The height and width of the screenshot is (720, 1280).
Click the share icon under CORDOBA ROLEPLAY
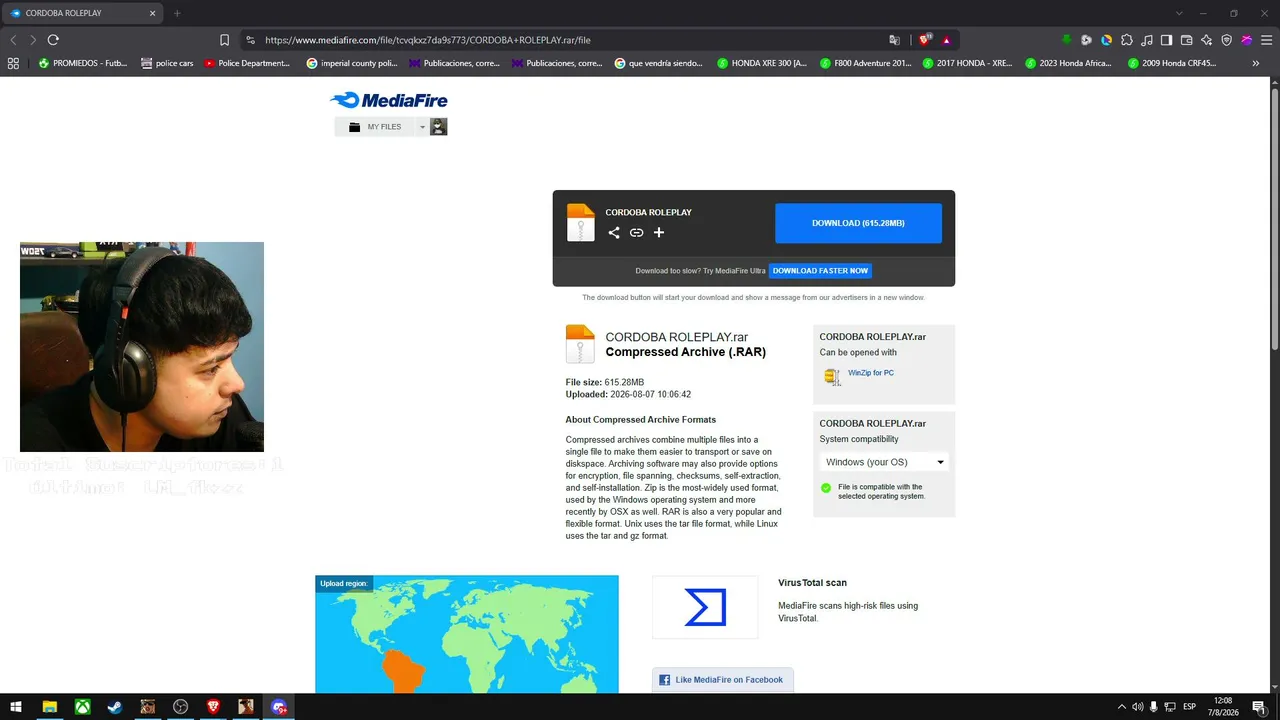click(614, 233)
